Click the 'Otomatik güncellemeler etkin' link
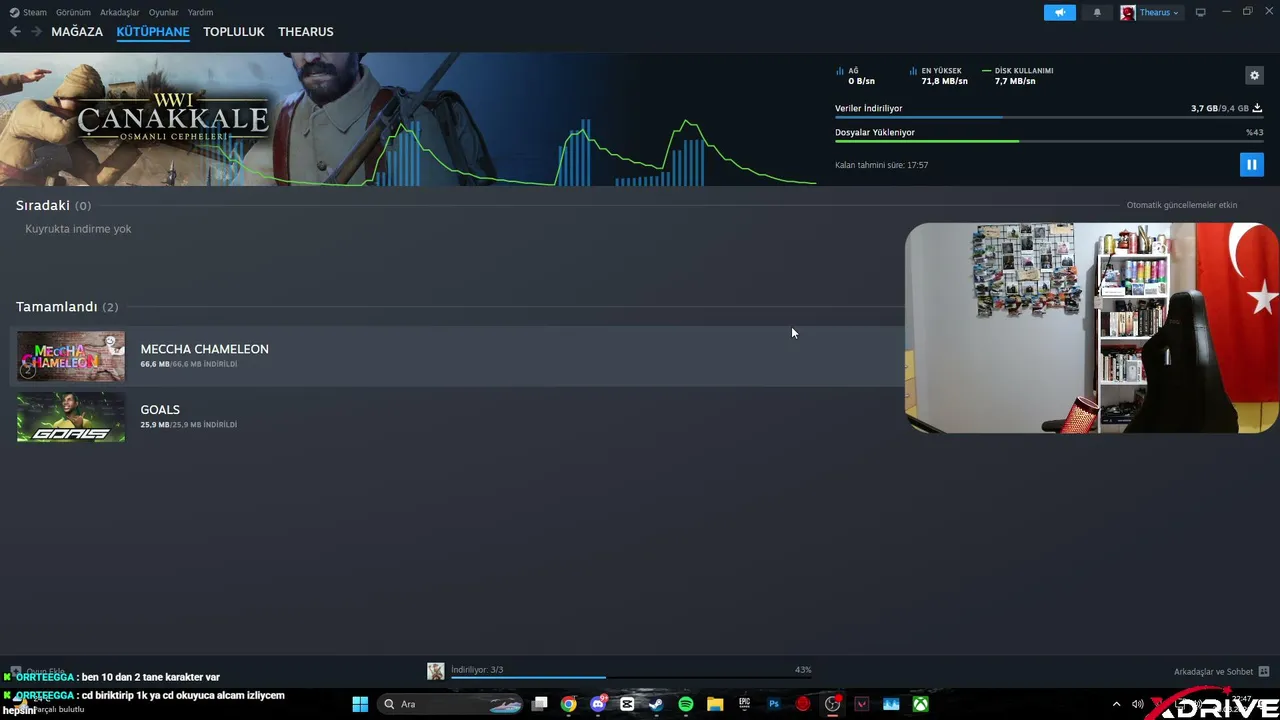1280x720 pixels. 1182,205
